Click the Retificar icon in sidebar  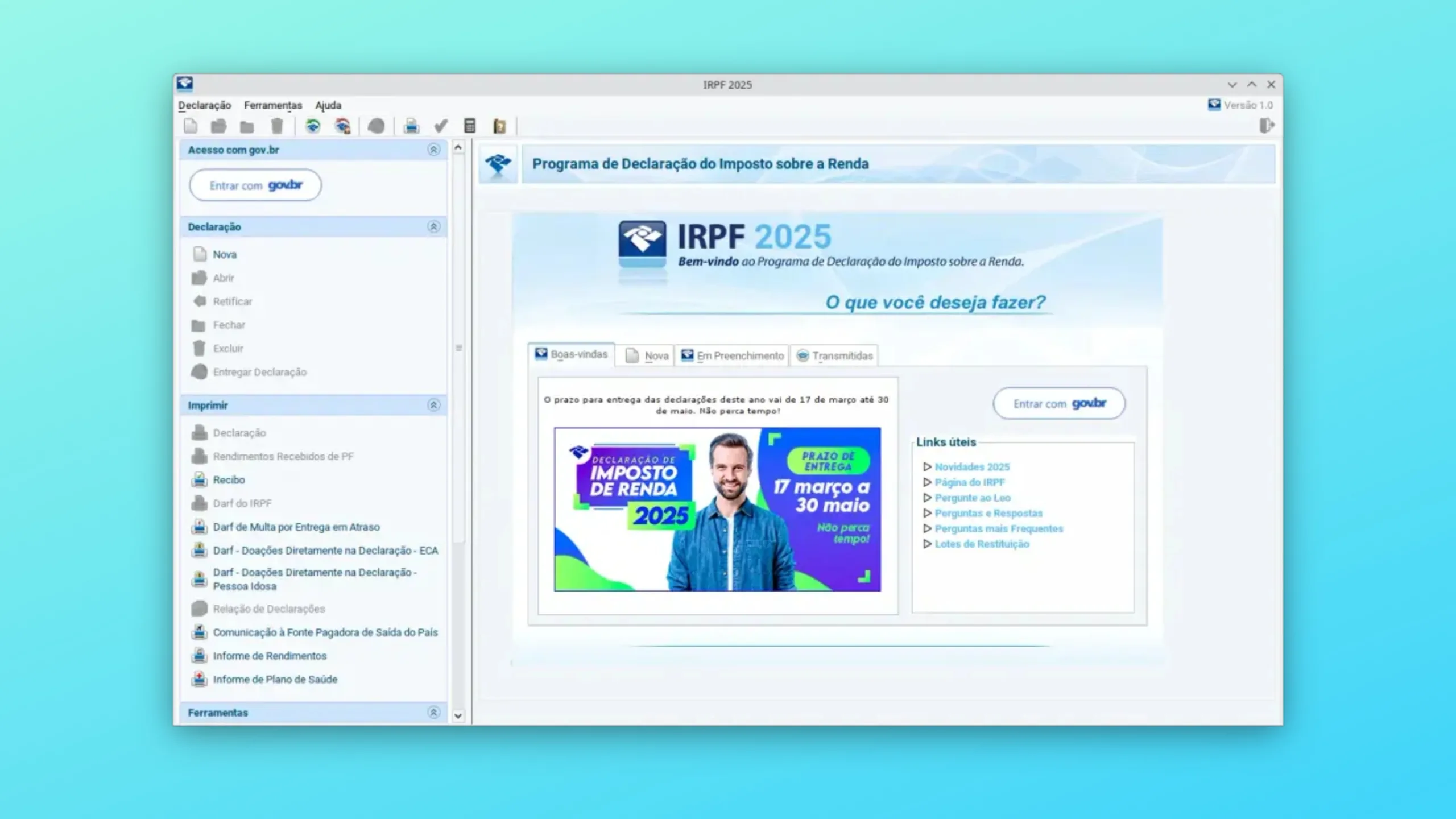(x=200, y=301)
